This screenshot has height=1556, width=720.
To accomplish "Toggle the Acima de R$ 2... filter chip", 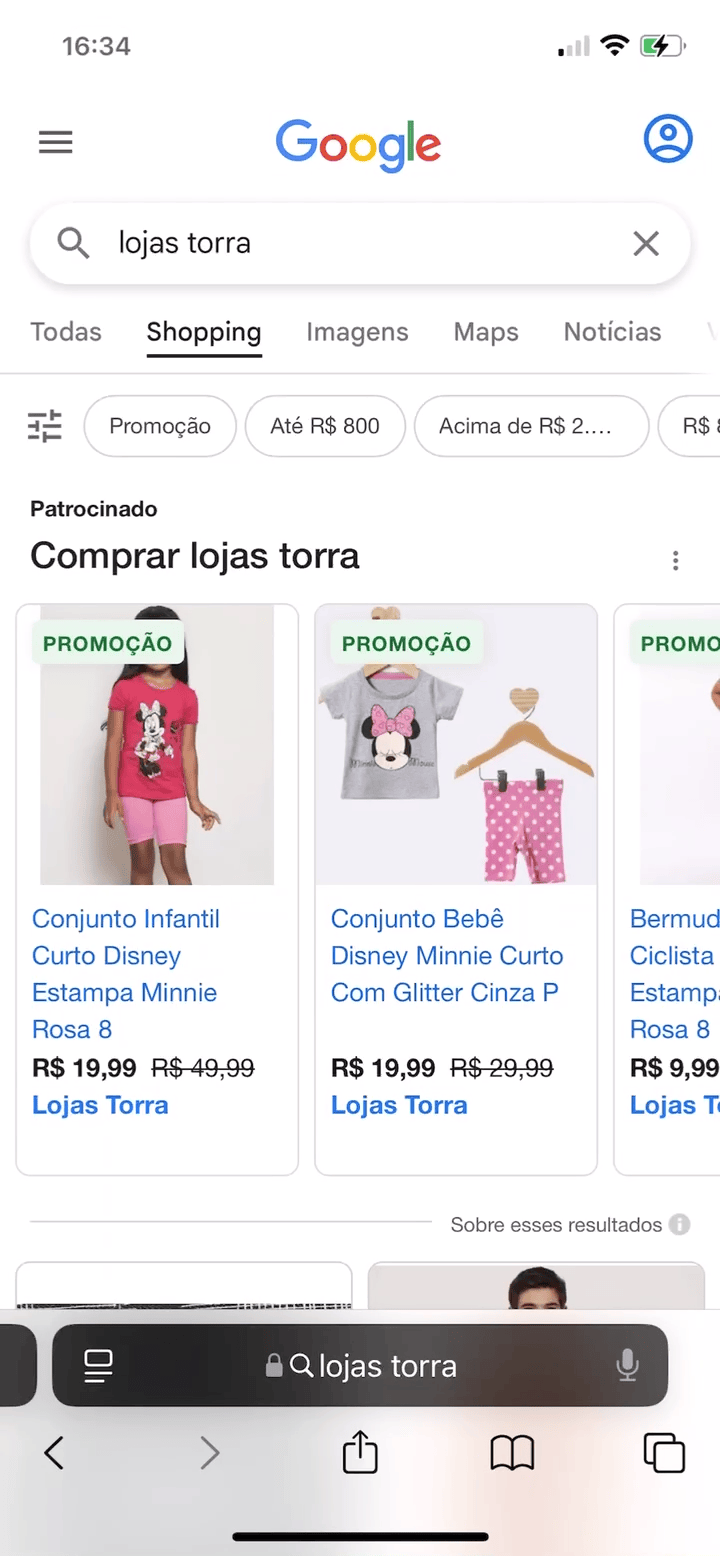I will coord(531,427).
